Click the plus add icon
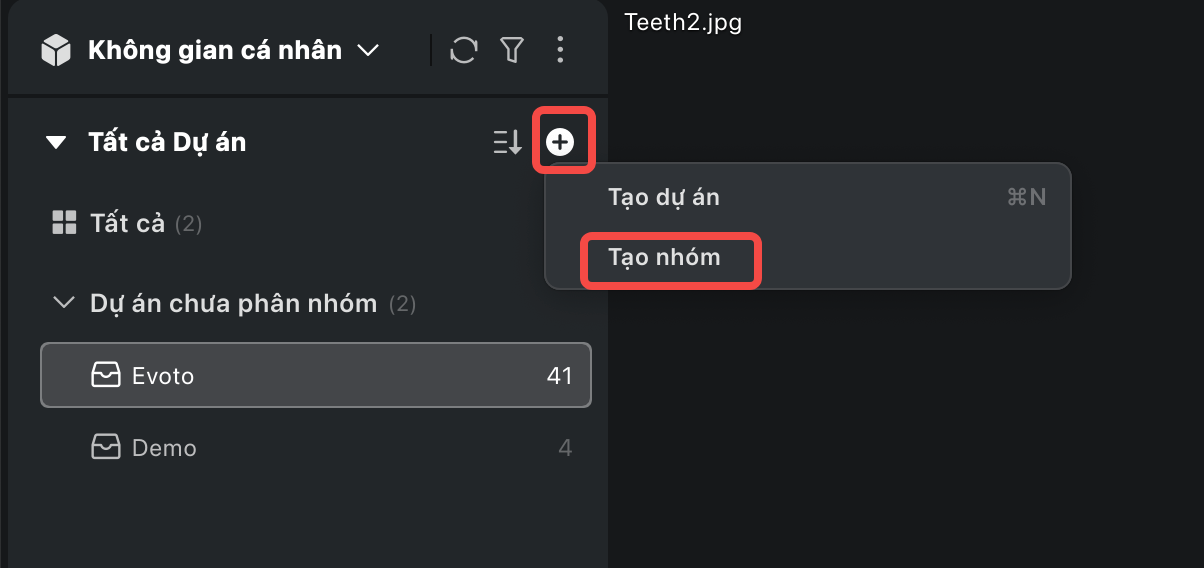The width and height of the screenshot is (1204, 568). [561, 143]
